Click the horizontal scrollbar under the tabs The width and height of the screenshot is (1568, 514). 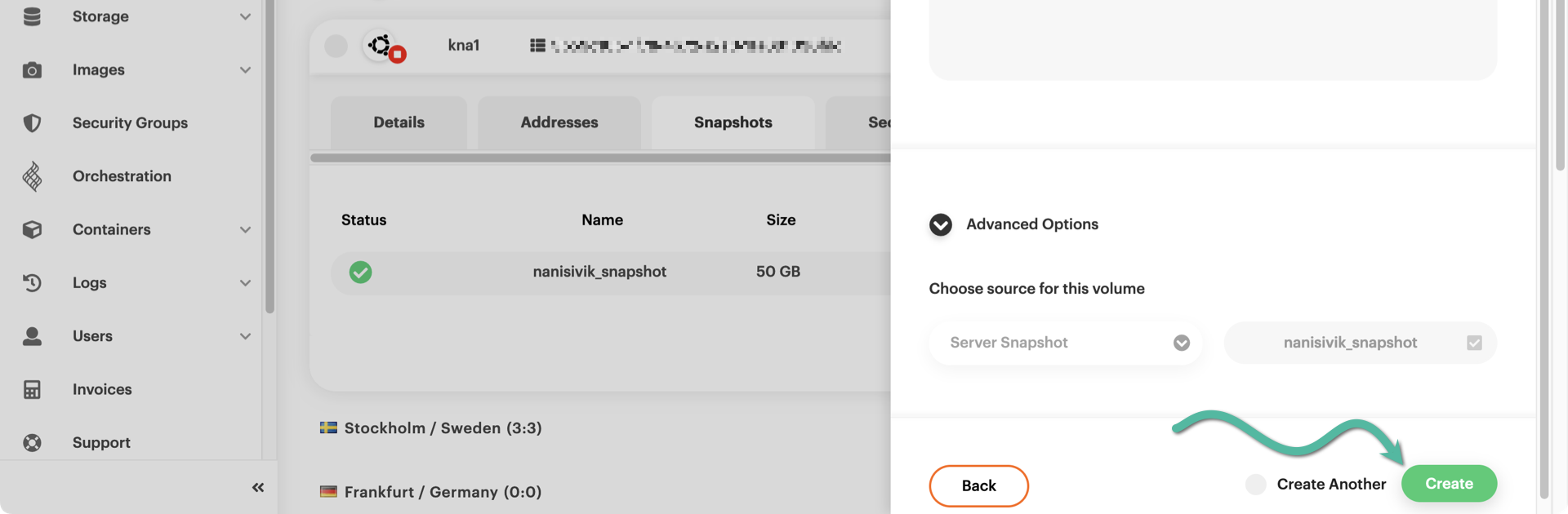[600, 157]
